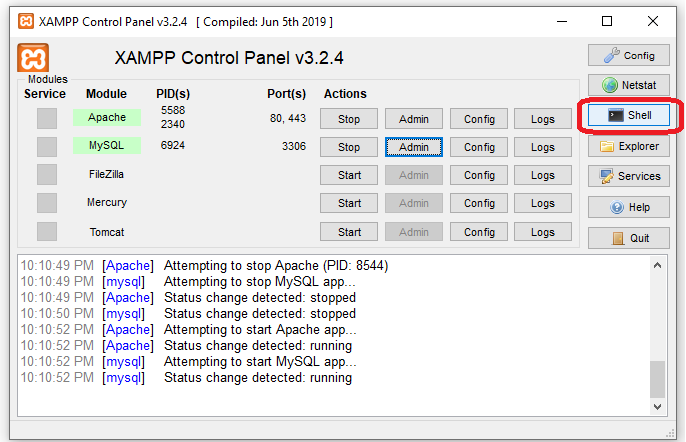Open the Mercury Config menu
686x442 pixels.
479,203
